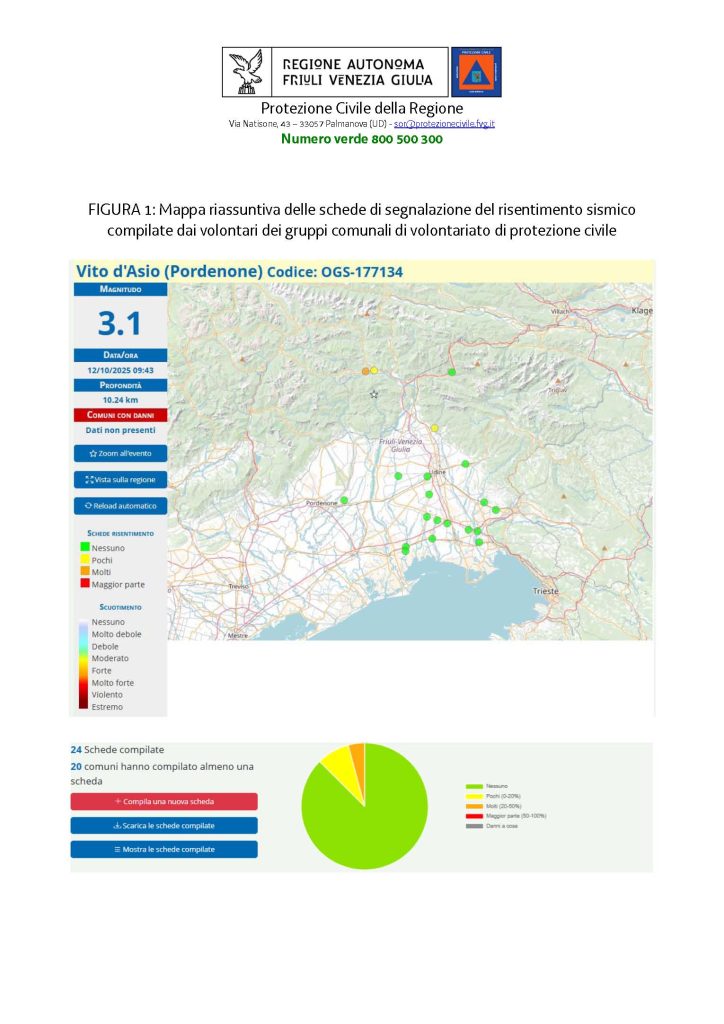Click the Protezione Civile badge logo
The image size is (724, 1024).
click(476, 72)
